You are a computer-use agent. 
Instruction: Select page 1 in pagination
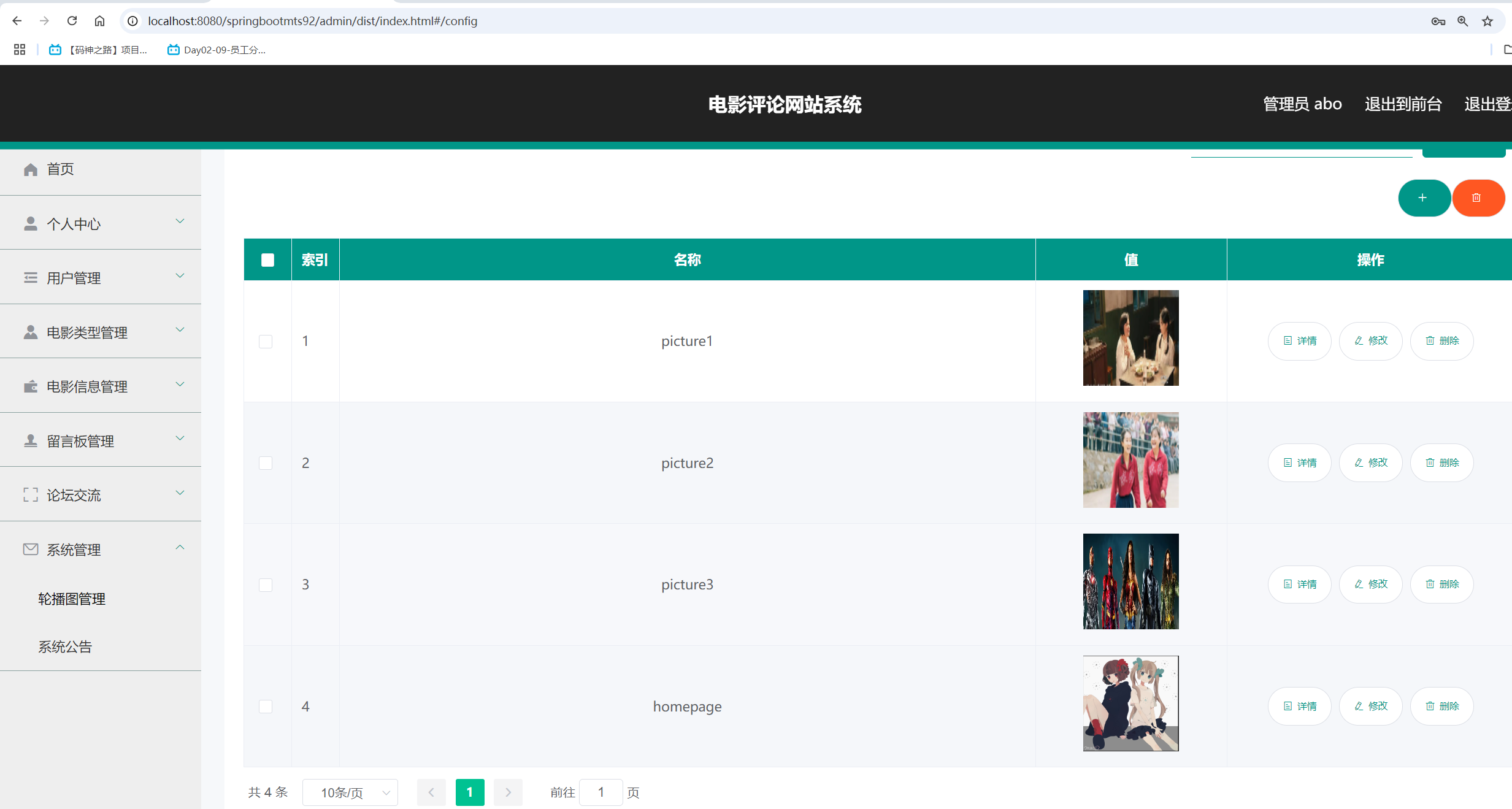[x=470, y=792]
